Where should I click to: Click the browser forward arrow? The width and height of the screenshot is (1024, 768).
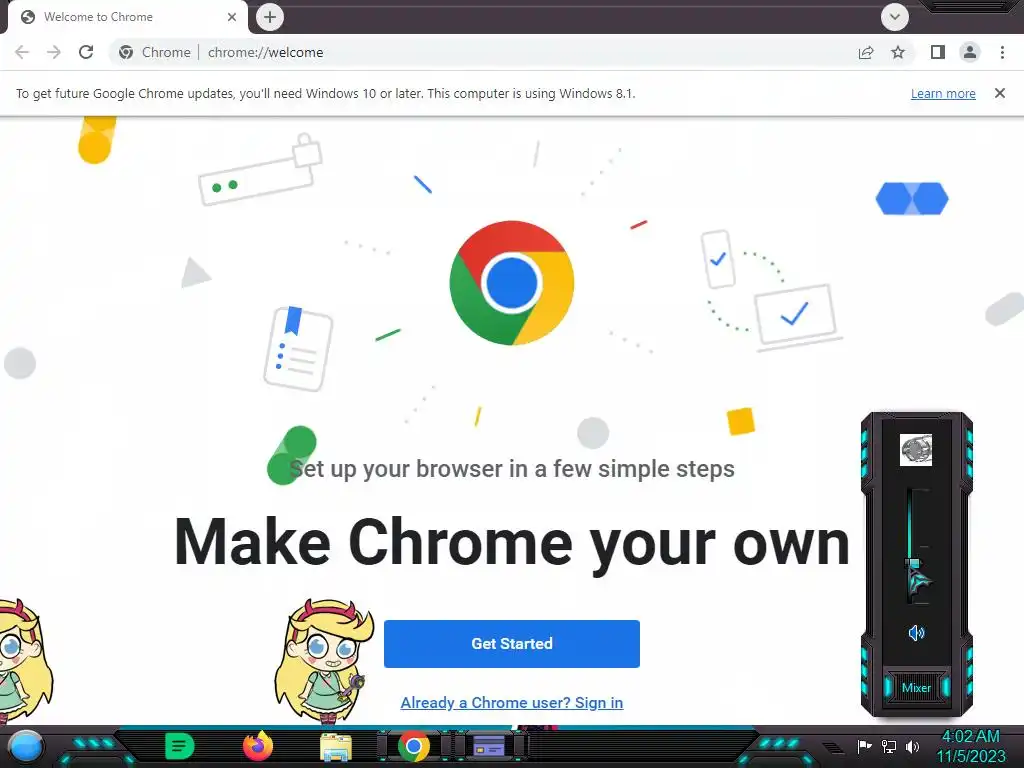54,52
